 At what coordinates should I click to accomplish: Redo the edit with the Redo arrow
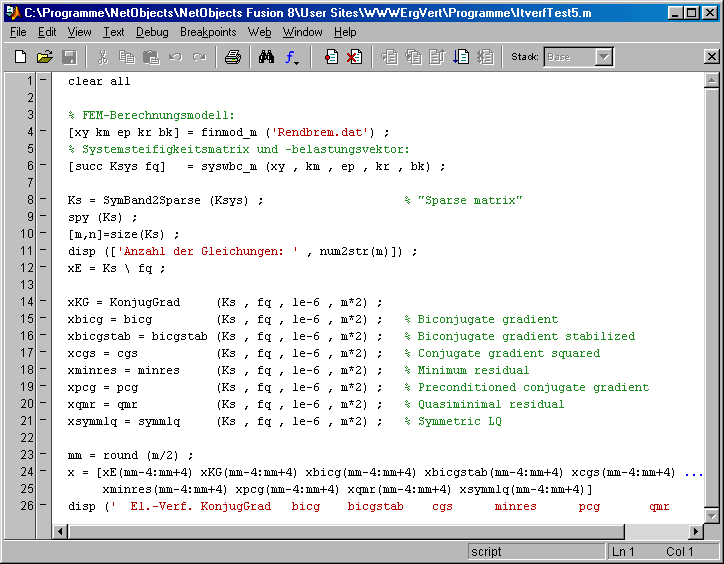[199, 57]
